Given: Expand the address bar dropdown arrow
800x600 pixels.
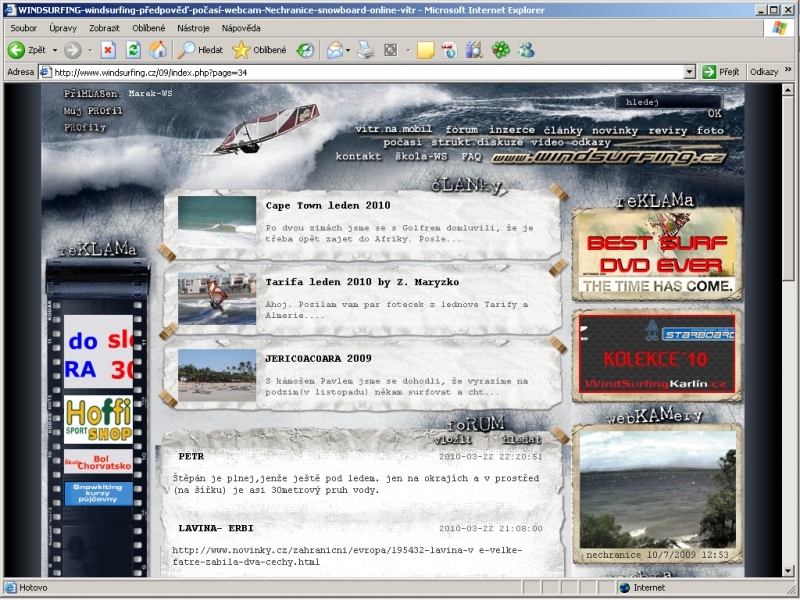Looking at the screenshot, I should (x=689, y=72).
